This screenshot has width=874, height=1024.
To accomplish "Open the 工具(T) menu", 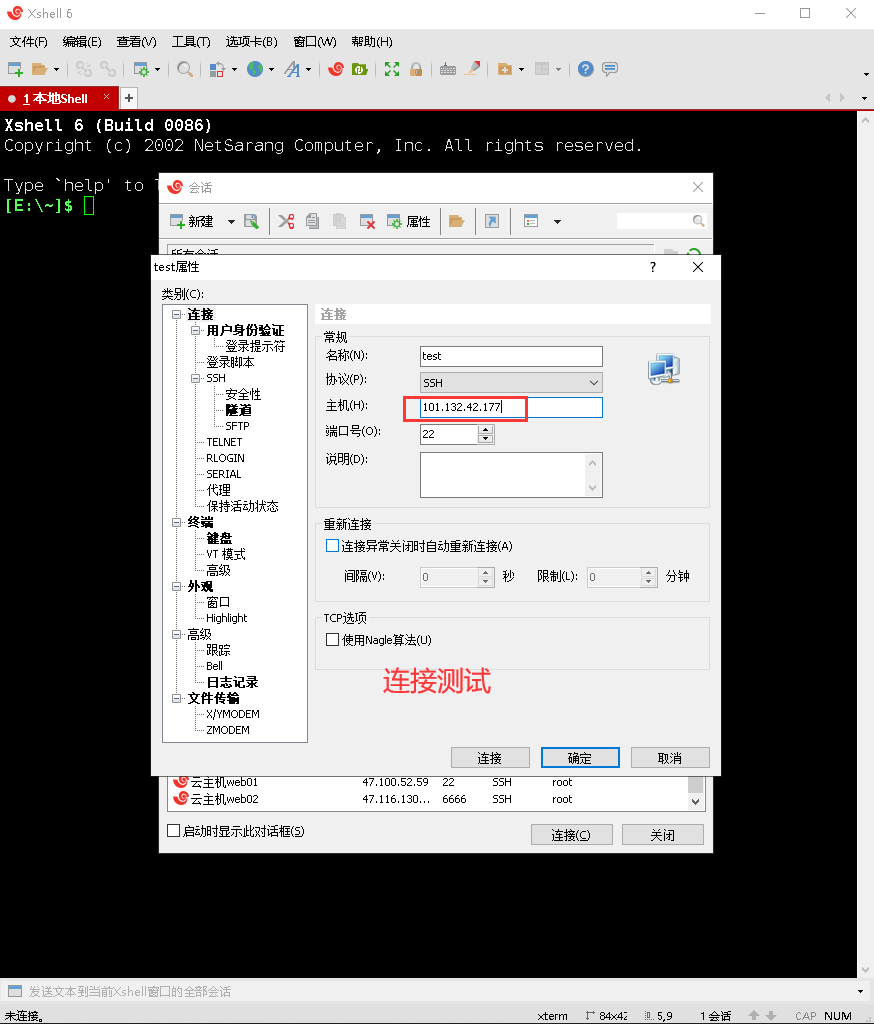I will (x=191, y=42).
